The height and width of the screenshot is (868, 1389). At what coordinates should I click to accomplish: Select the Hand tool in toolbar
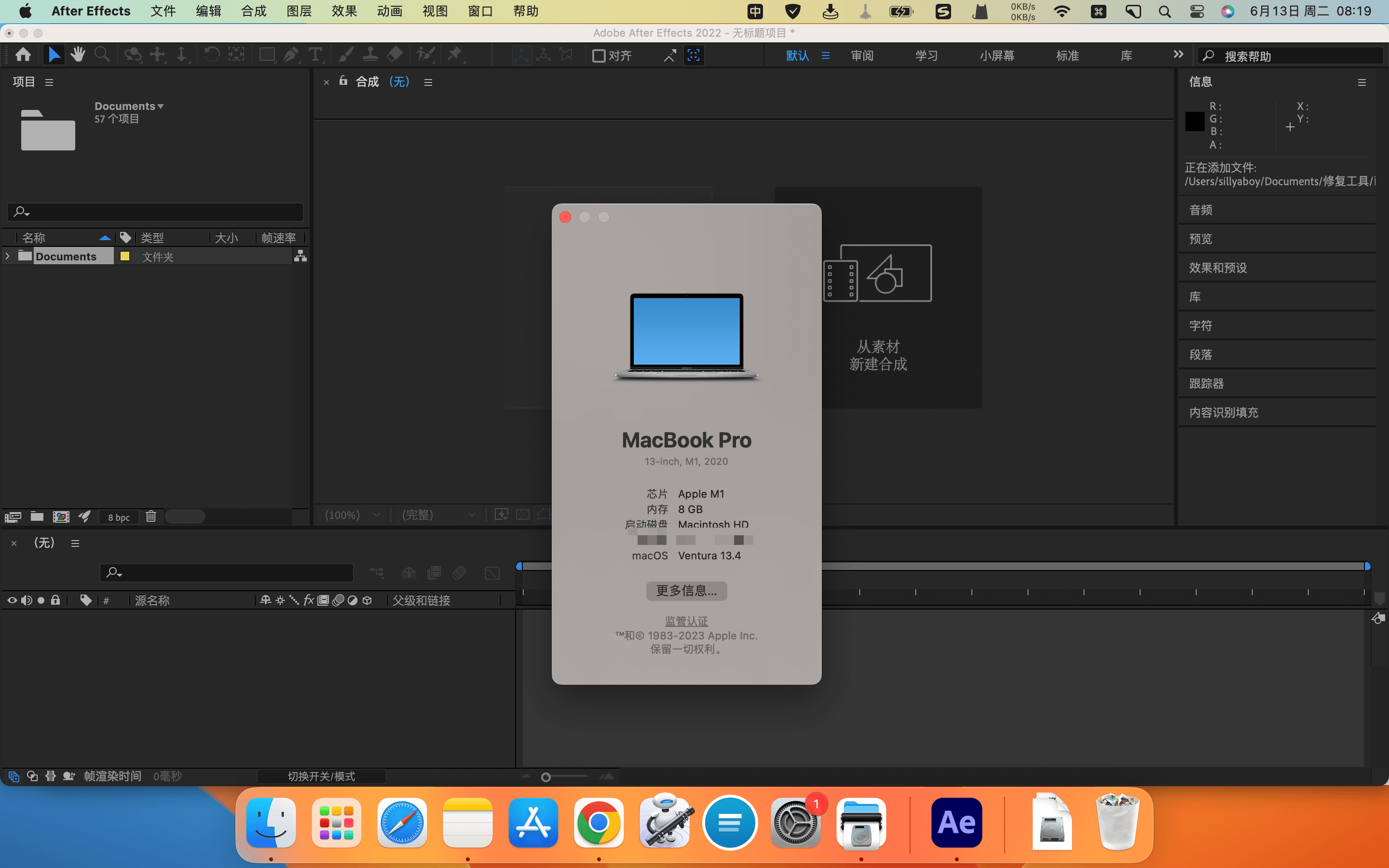coord(77,56)
